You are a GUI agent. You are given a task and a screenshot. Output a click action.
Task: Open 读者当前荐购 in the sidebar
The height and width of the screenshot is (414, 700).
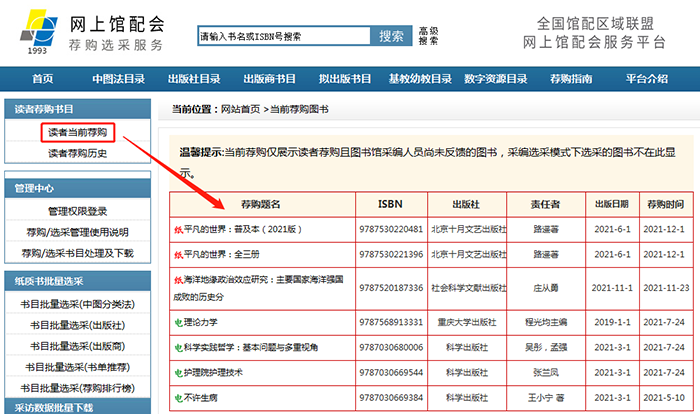point(78,132)
